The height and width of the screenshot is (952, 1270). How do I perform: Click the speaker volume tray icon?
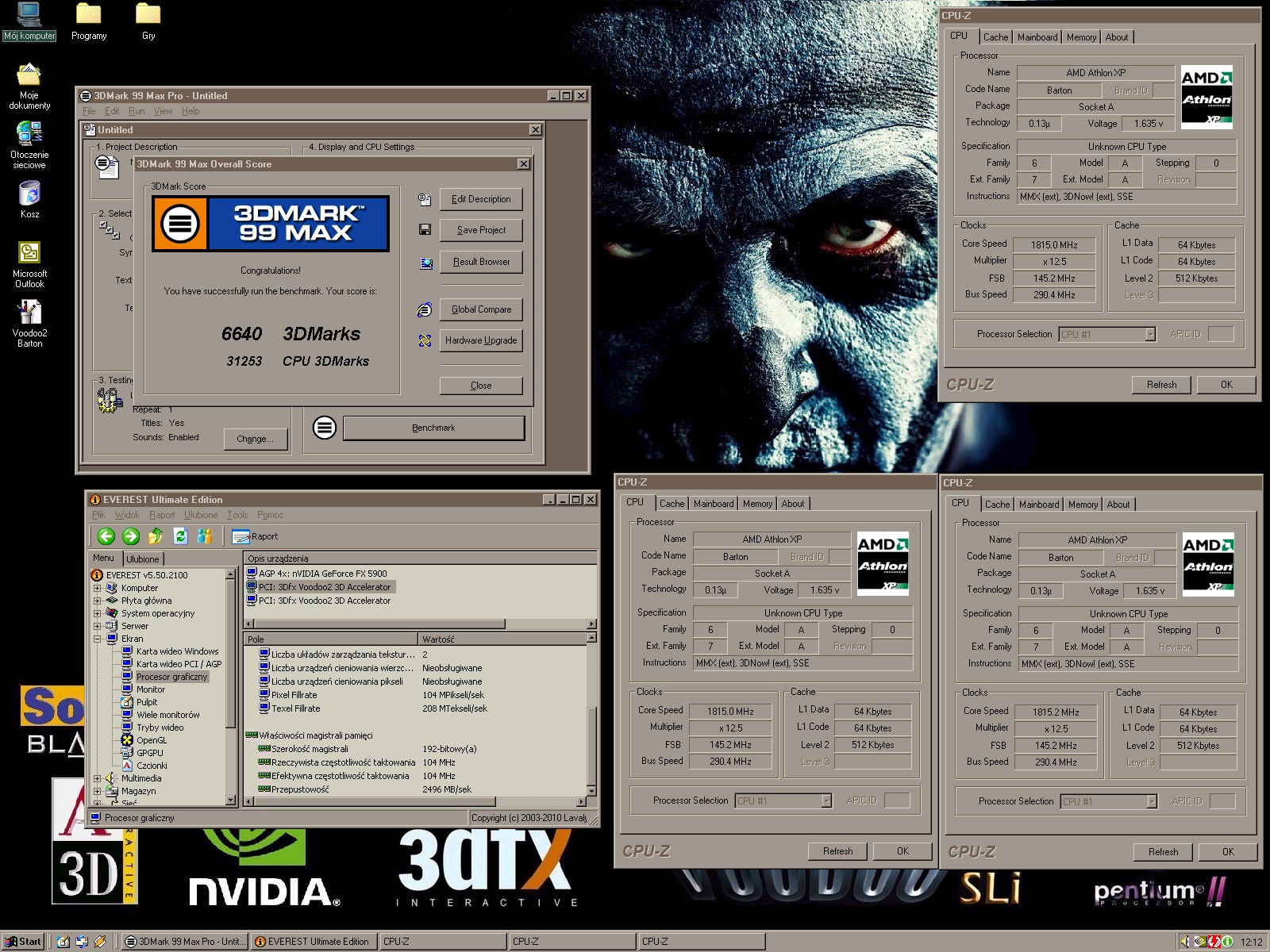pos(1185,942)
